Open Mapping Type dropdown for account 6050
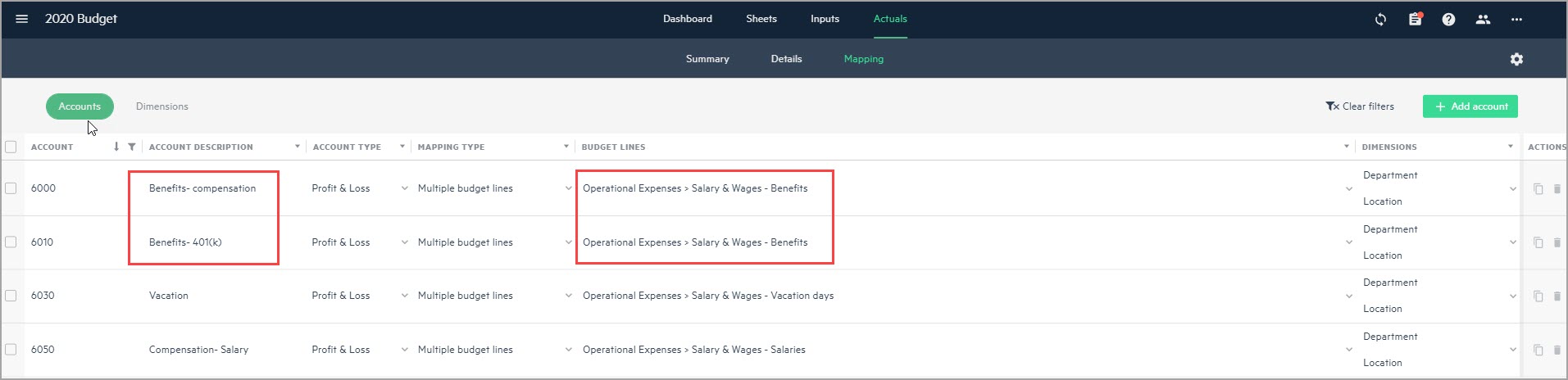Viewport: 1568px width, 380px height. point(568,350)
